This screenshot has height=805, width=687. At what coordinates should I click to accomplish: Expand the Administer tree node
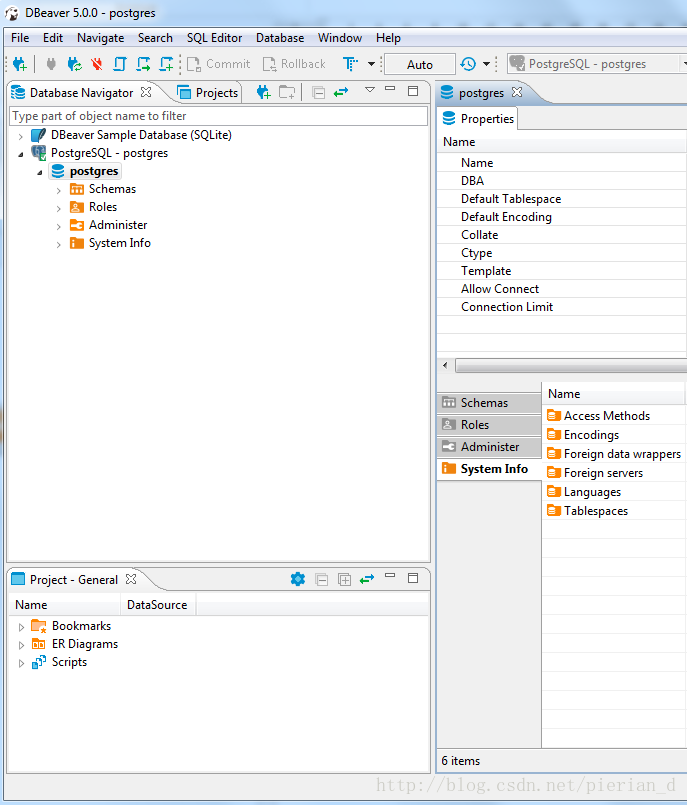59,226
